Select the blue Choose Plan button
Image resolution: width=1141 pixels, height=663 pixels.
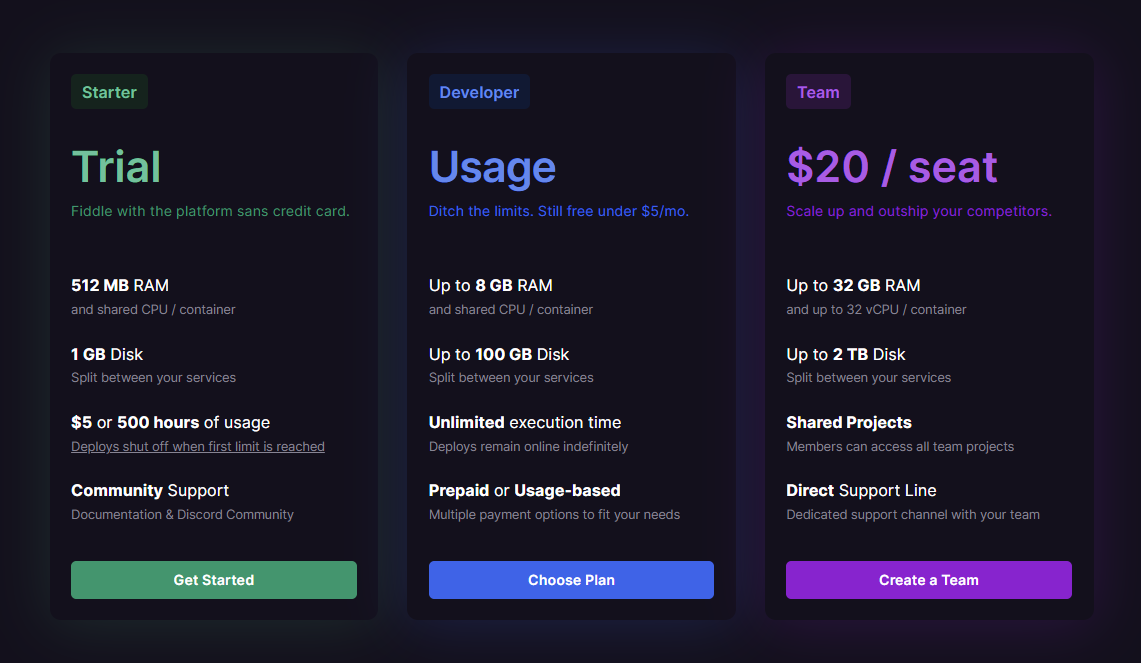[x=571, y=580]
